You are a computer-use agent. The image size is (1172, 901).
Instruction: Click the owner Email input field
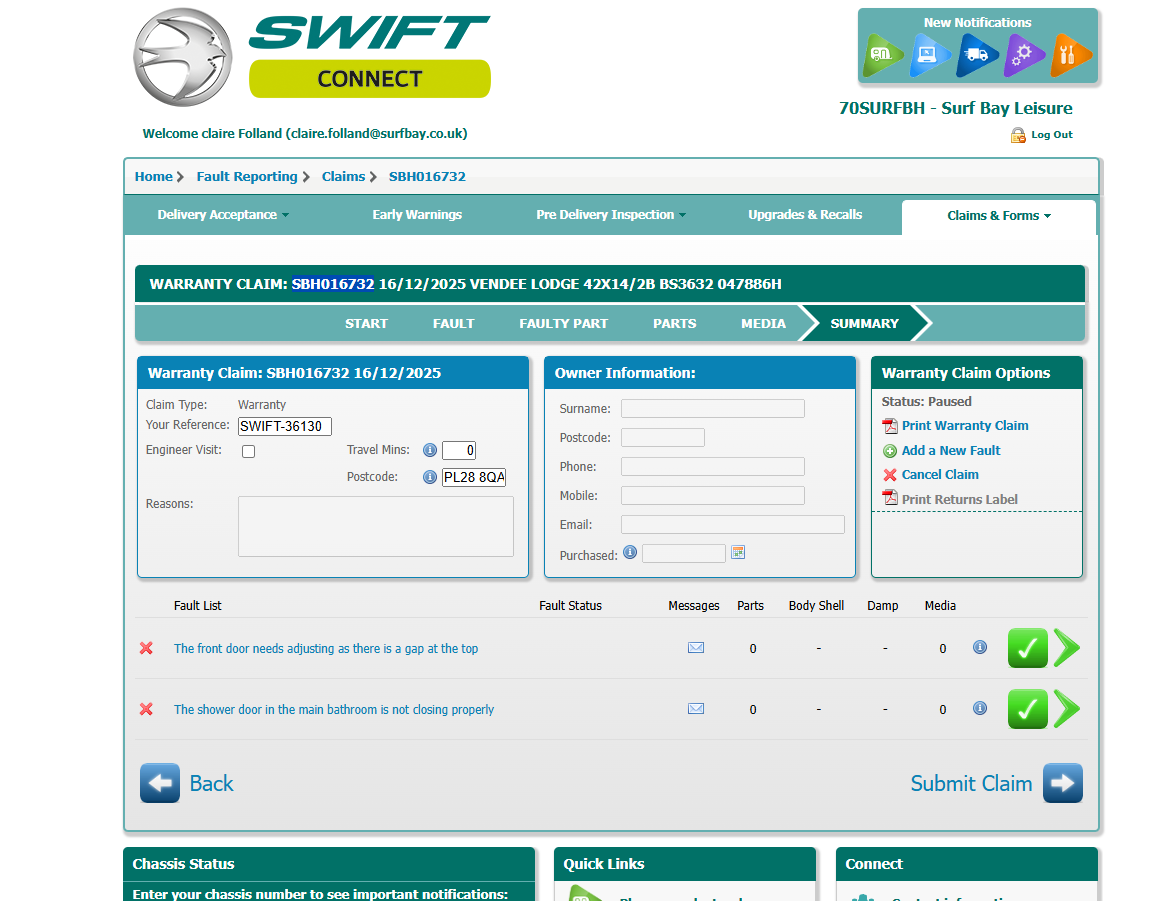coord(732,524)
